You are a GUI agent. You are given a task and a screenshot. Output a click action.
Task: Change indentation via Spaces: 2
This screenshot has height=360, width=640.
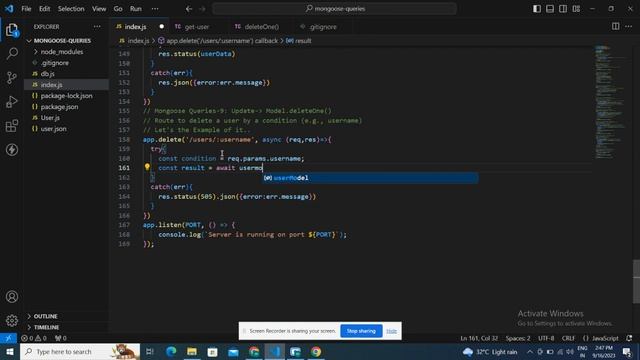pos(518,338)
